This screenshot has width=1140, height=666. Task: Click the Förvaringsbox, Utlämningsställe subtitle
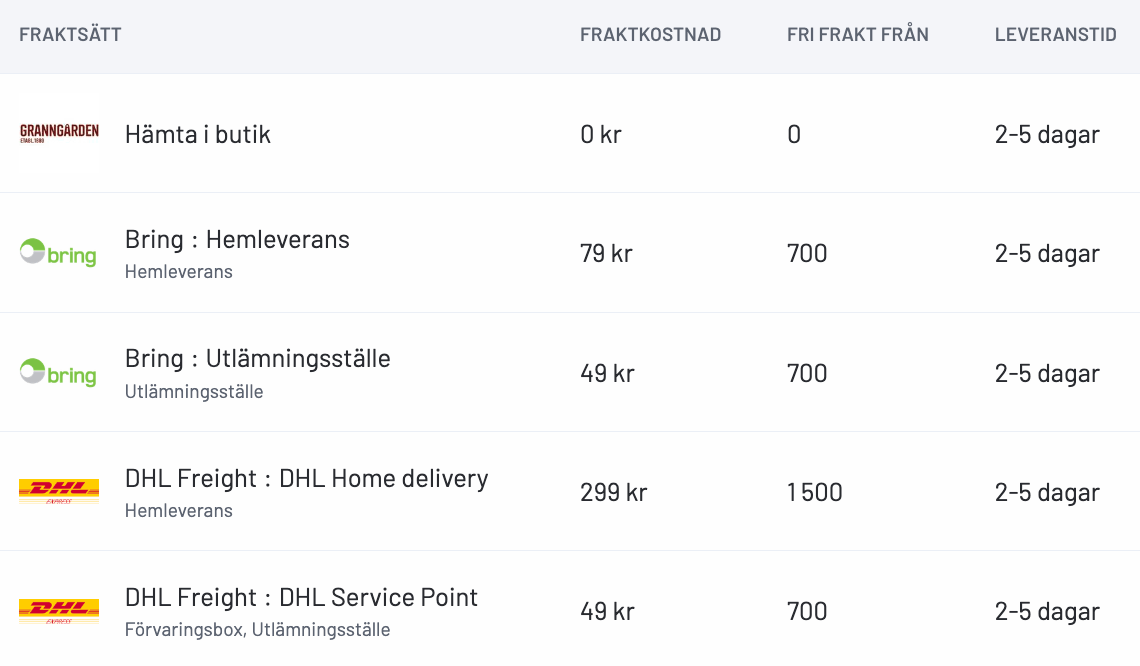(257, 630)
